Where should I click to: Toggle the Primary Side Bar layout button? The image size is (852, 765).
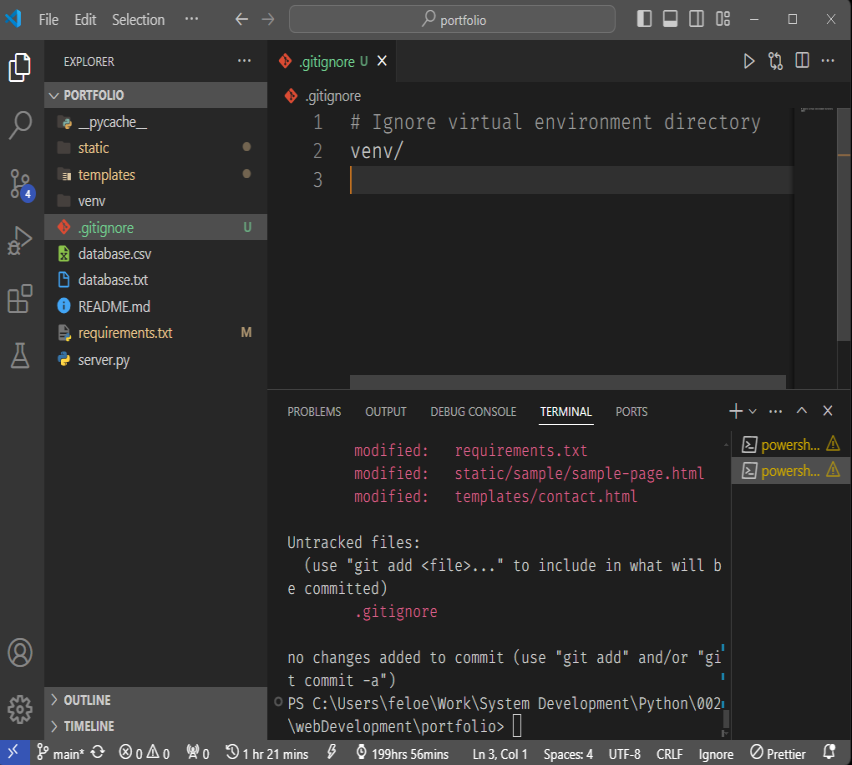tap(644, 19)
